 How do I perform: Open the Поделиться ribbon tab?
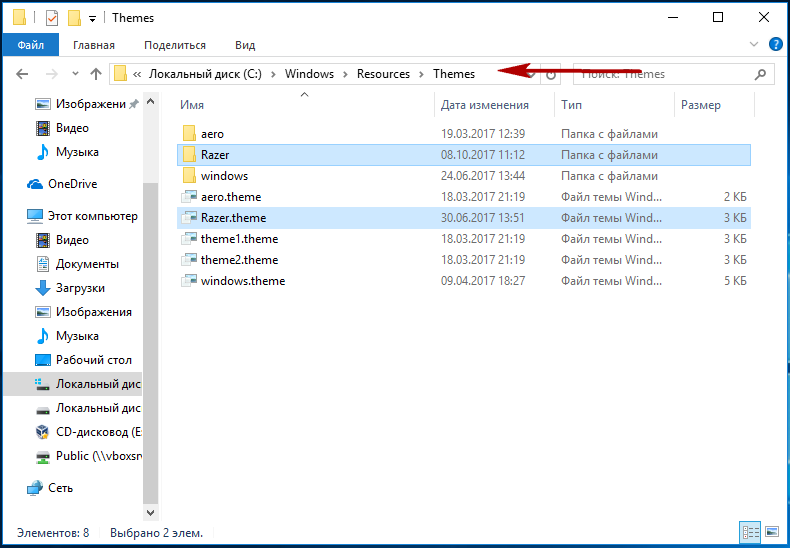[x=175, y=45]
